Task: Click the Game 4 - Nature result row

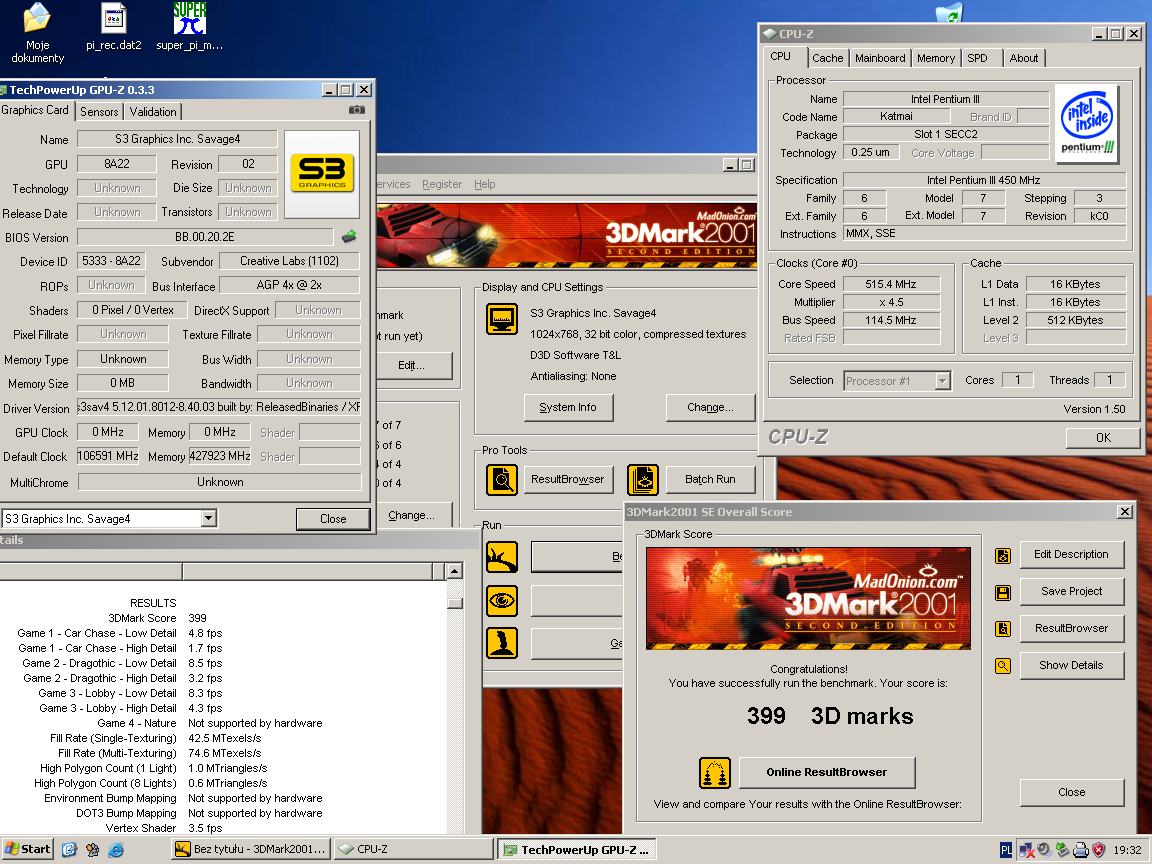Action: pos(209,724)
